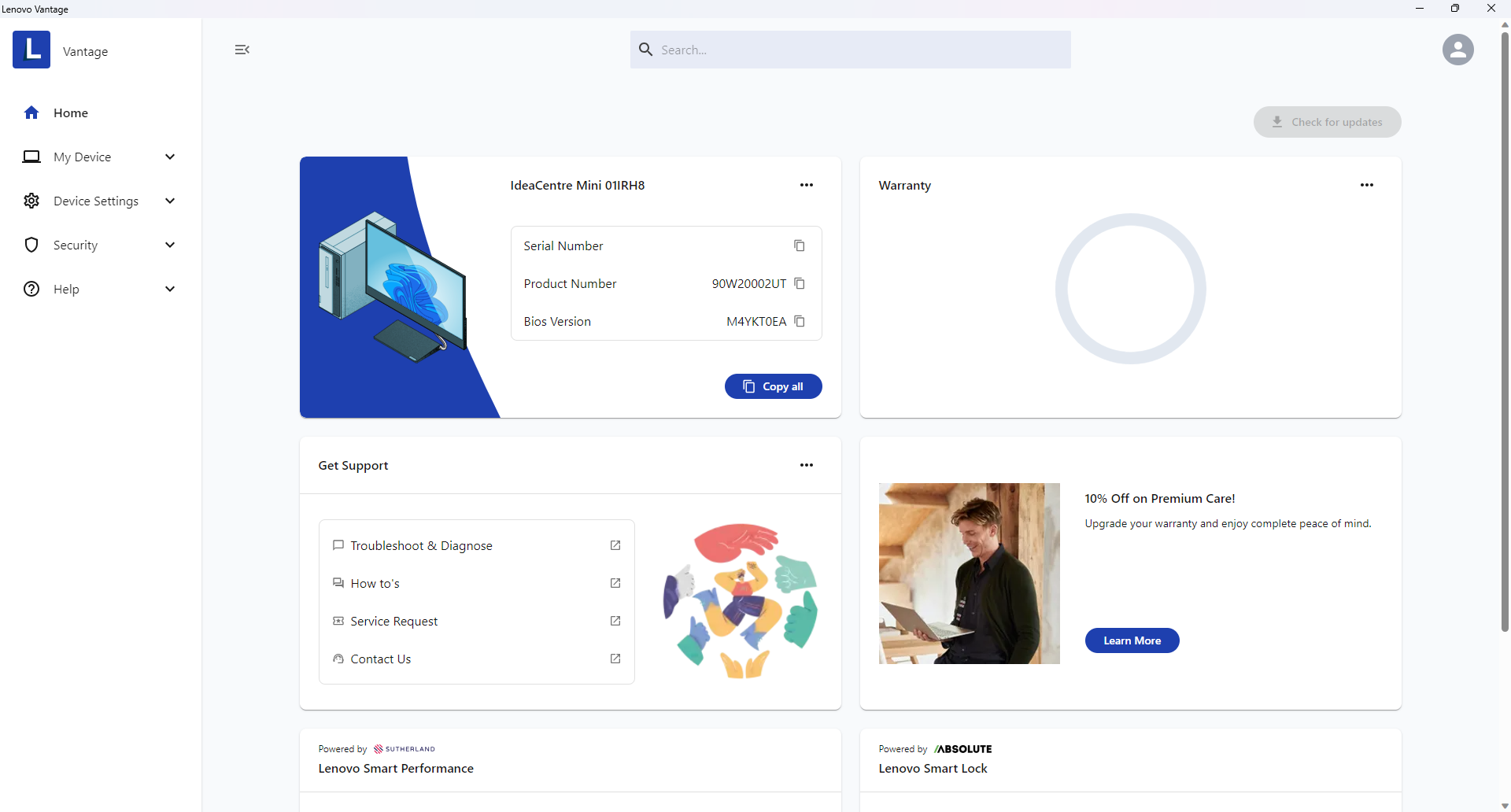The image size is (1511, 812).
Task: Click the Get Support card title
Action: tap(353, 465)
